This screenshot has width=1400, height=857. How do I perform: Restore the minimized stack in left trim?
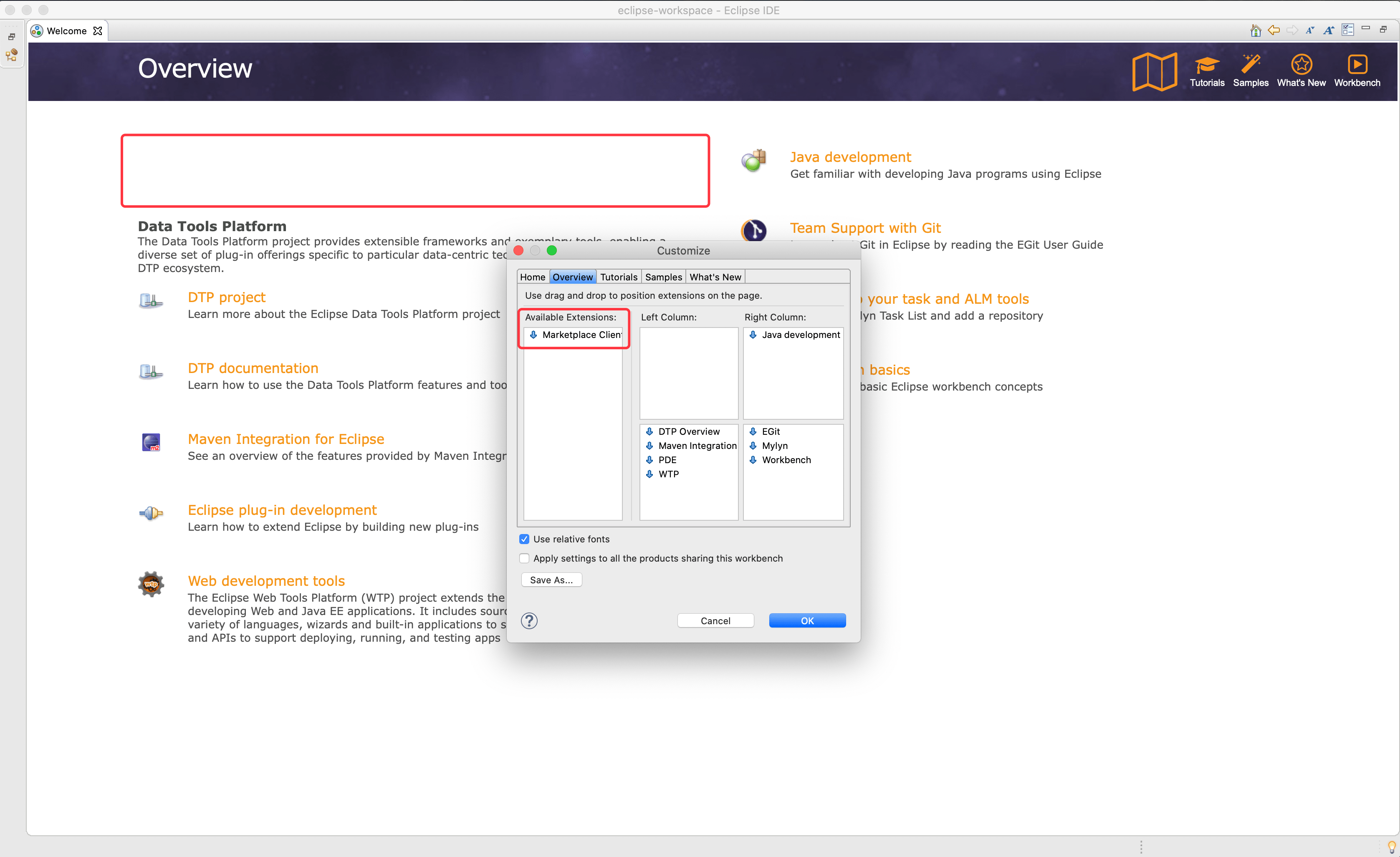click(x=12, y=37)
